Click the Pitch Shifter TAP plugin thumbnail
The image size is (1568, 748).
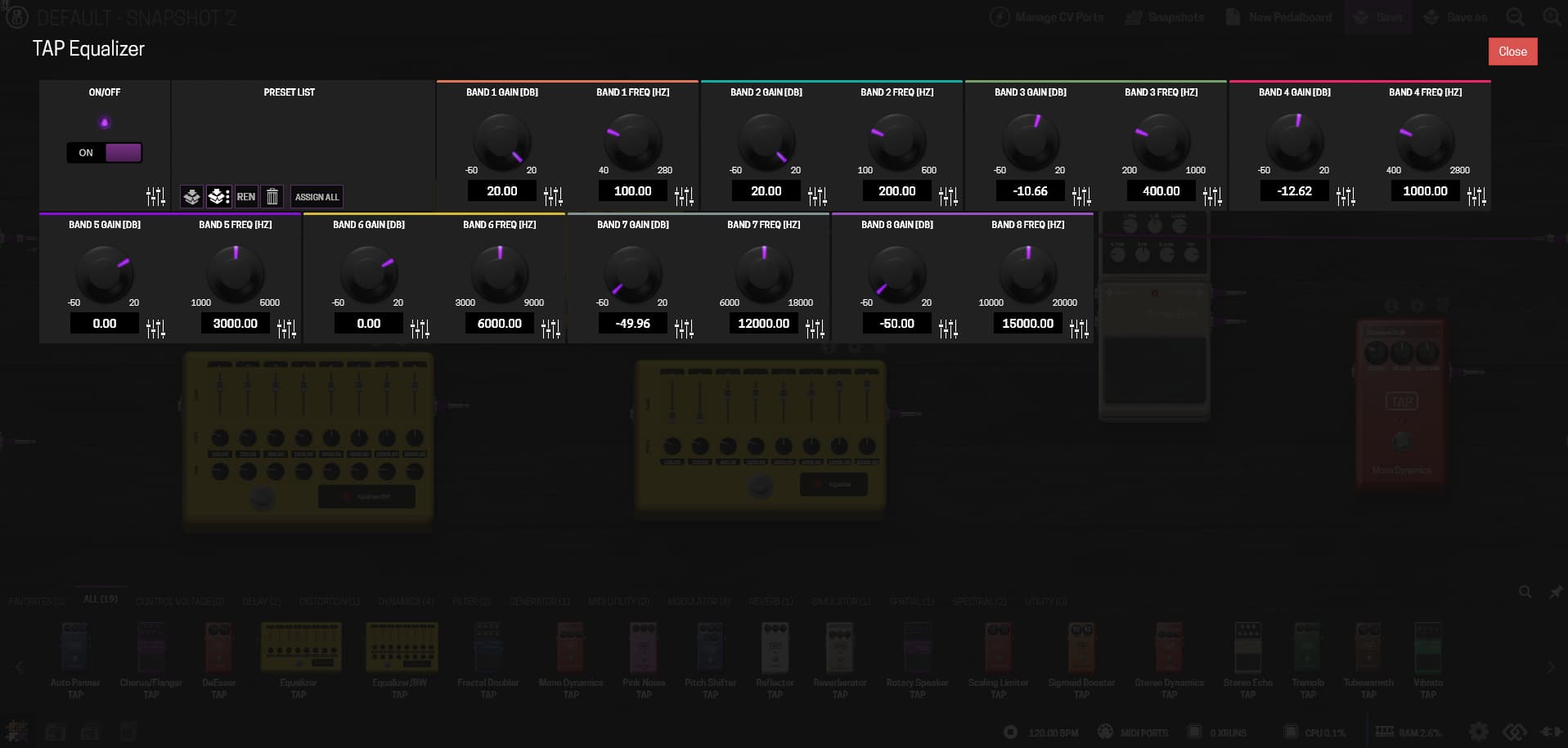coord(710,647)
